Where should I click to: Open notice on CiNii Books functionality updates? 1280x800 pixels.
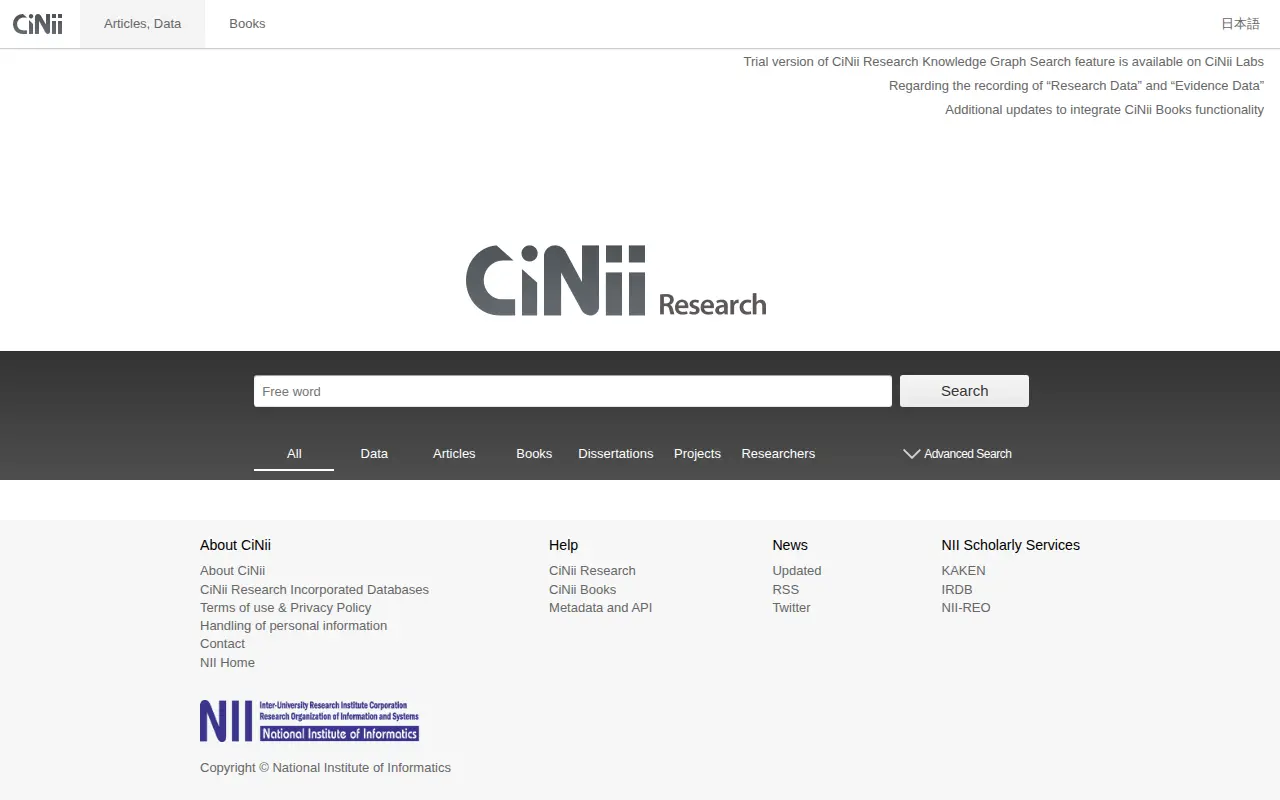[x=1104, y=110]
